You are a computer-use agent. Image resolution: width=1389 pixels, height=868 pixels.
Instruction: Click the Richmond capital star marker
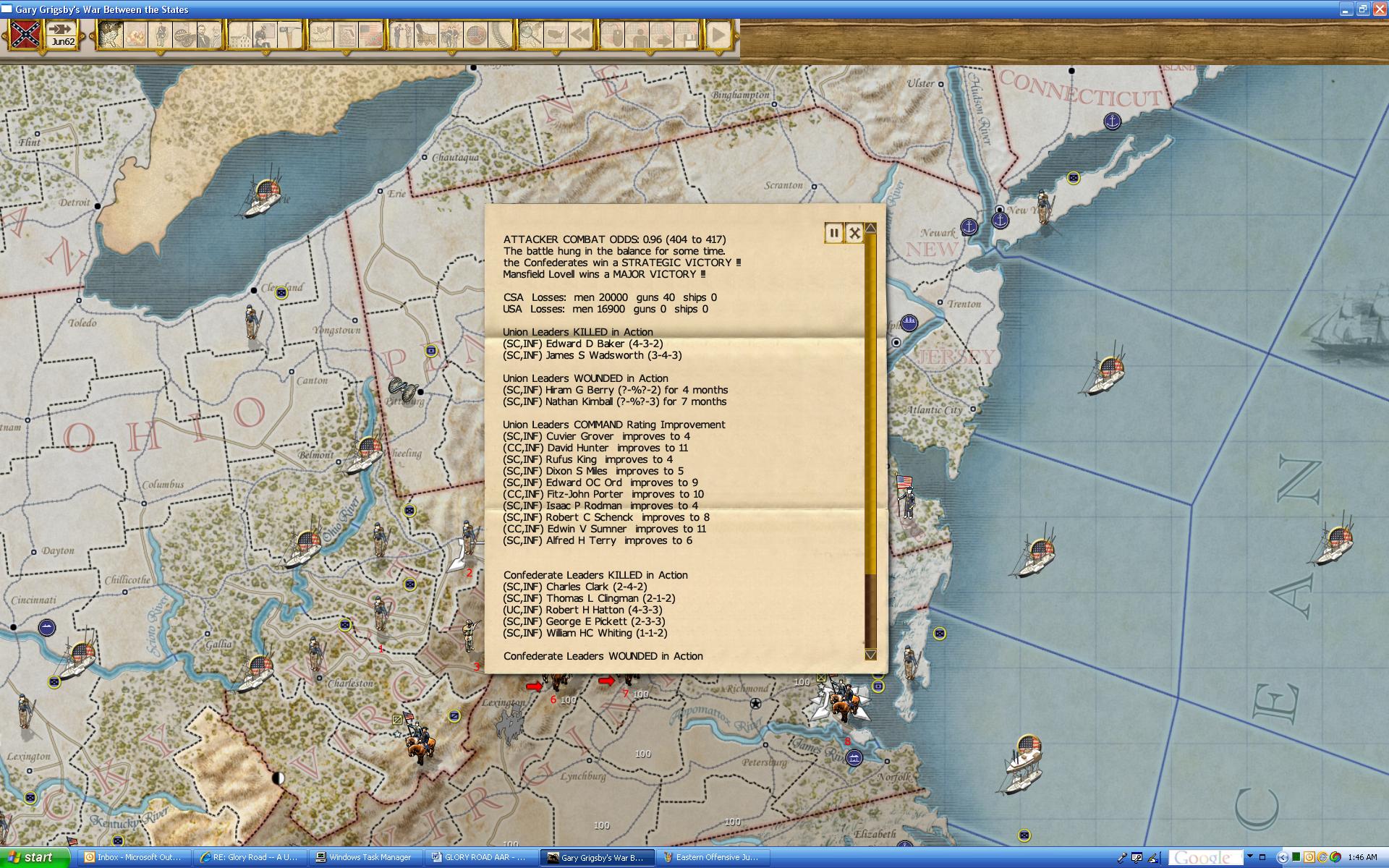coord(755,703)
